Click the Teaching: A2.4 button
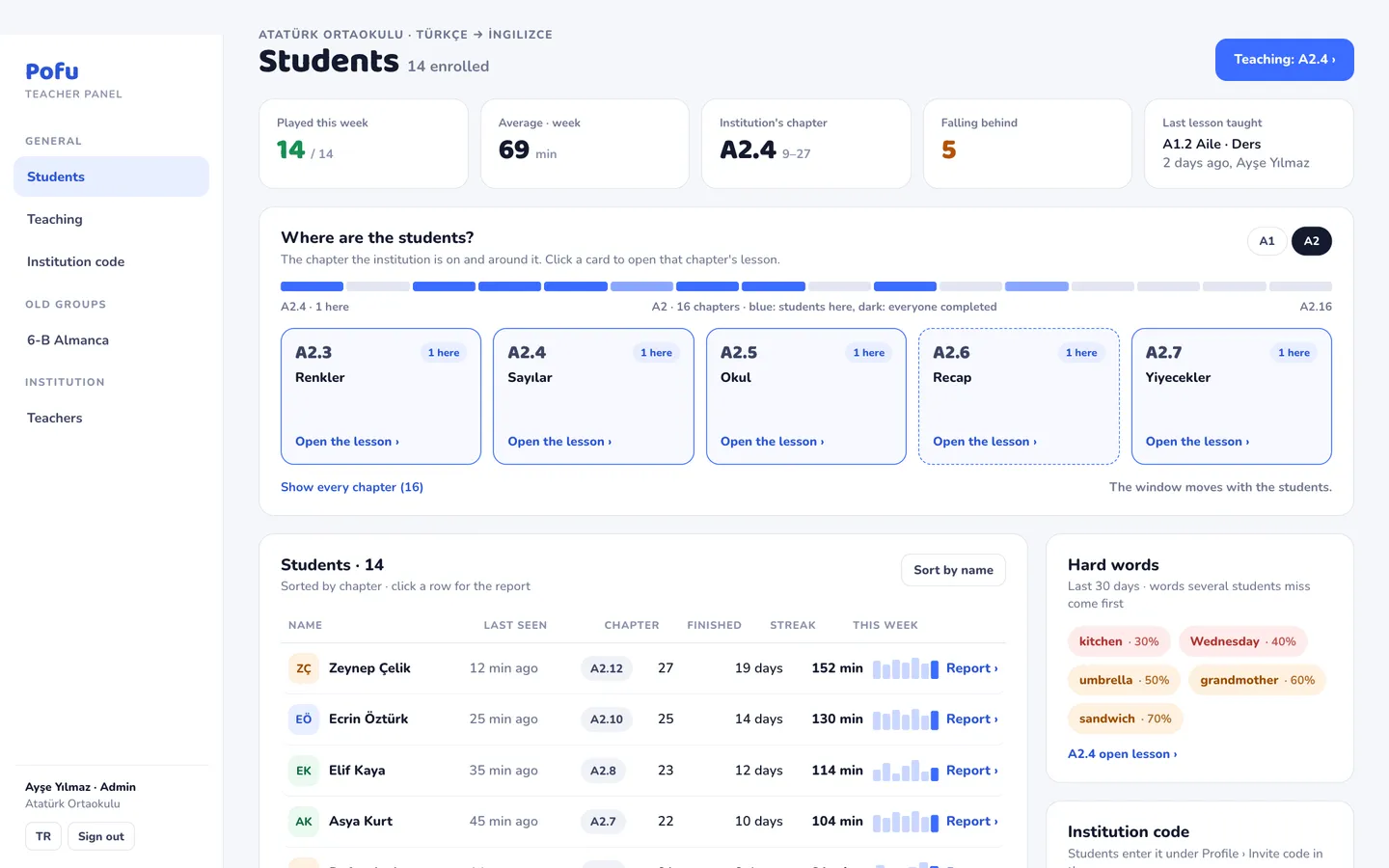The image size is (1389, 868). click(x=1285, y=60)
